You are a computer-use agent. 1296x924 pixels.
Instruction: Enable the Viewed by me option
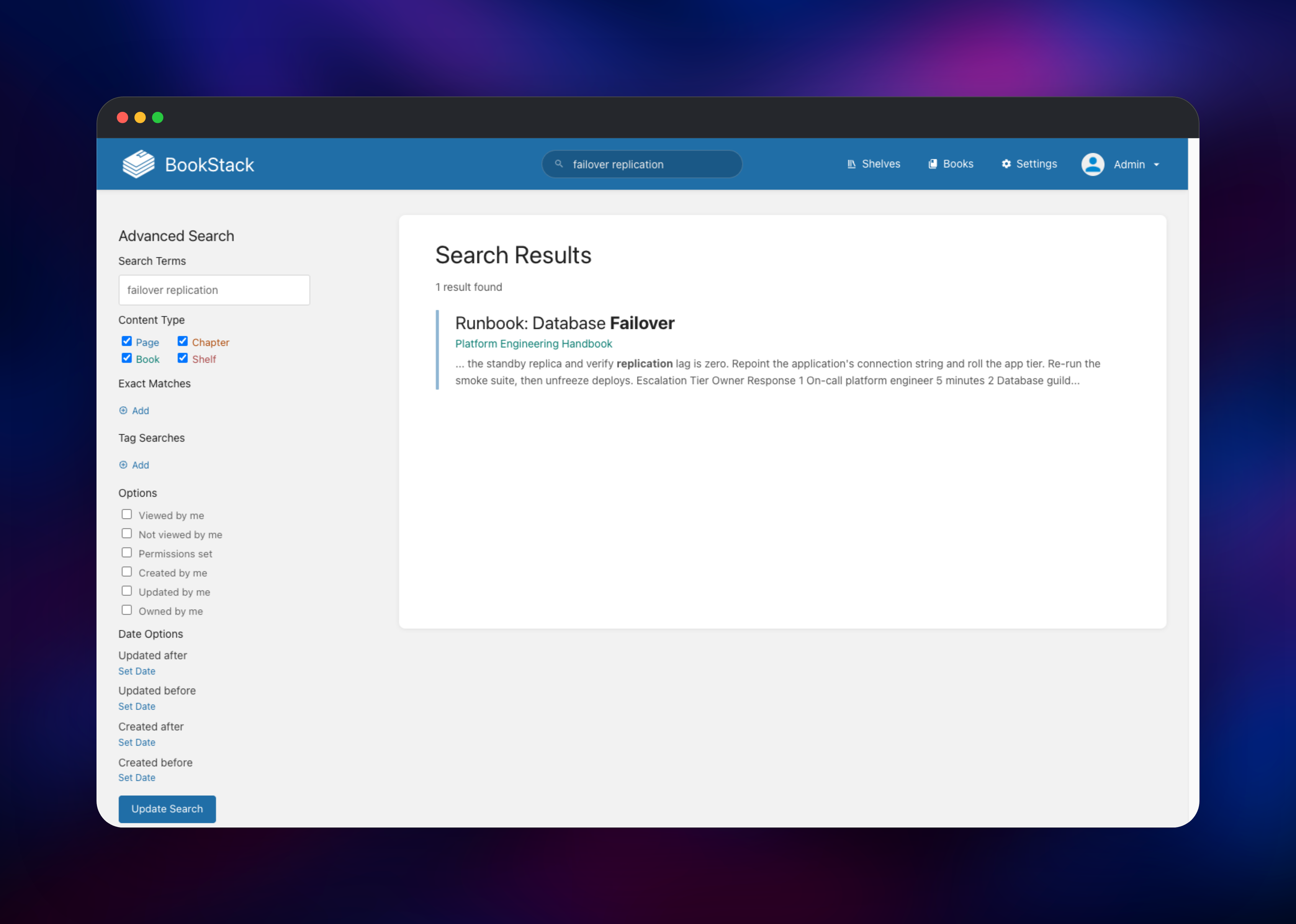point(126,514)
